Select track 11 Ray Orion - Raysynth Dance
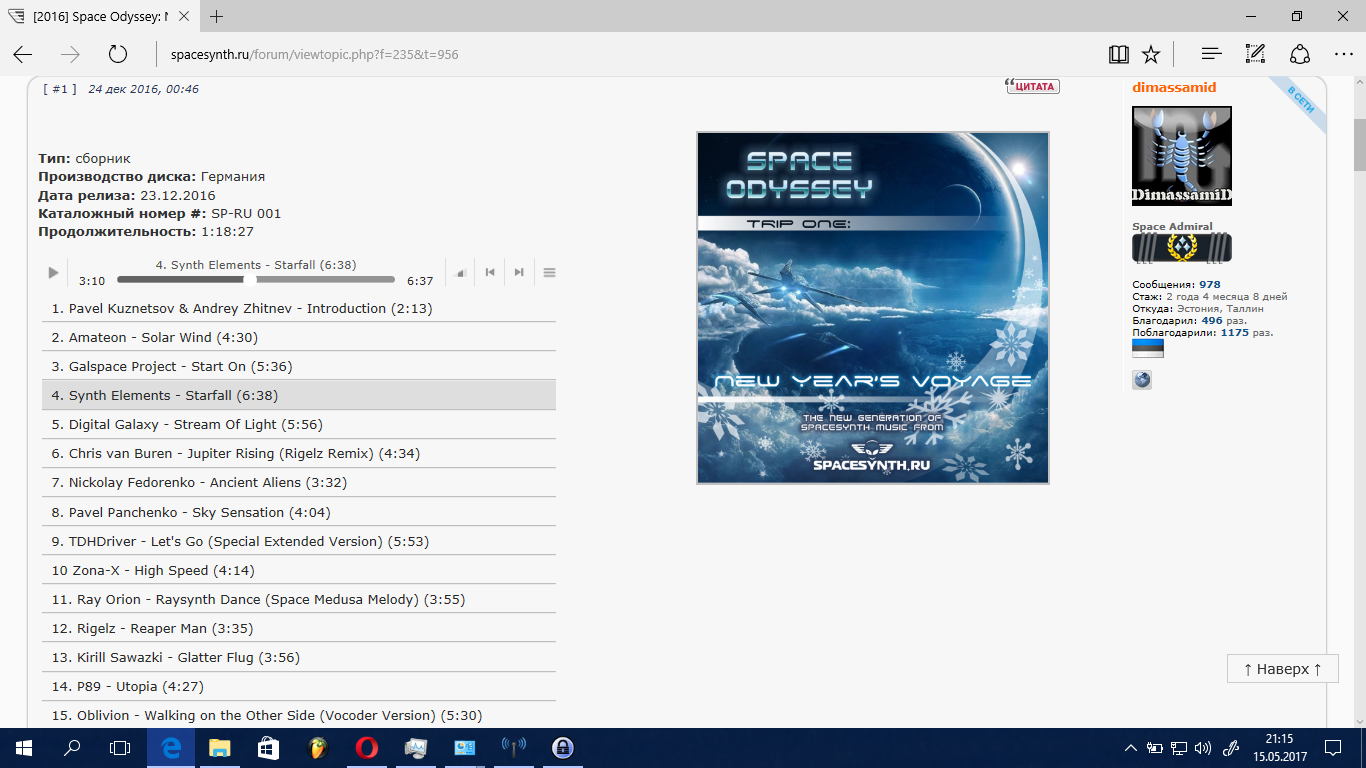 pos(299,599)
